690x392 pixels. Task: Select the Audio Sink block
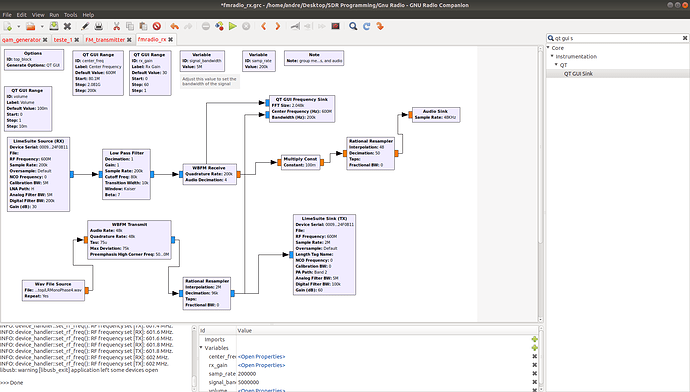pyautogui.click(x=436, y=115)
